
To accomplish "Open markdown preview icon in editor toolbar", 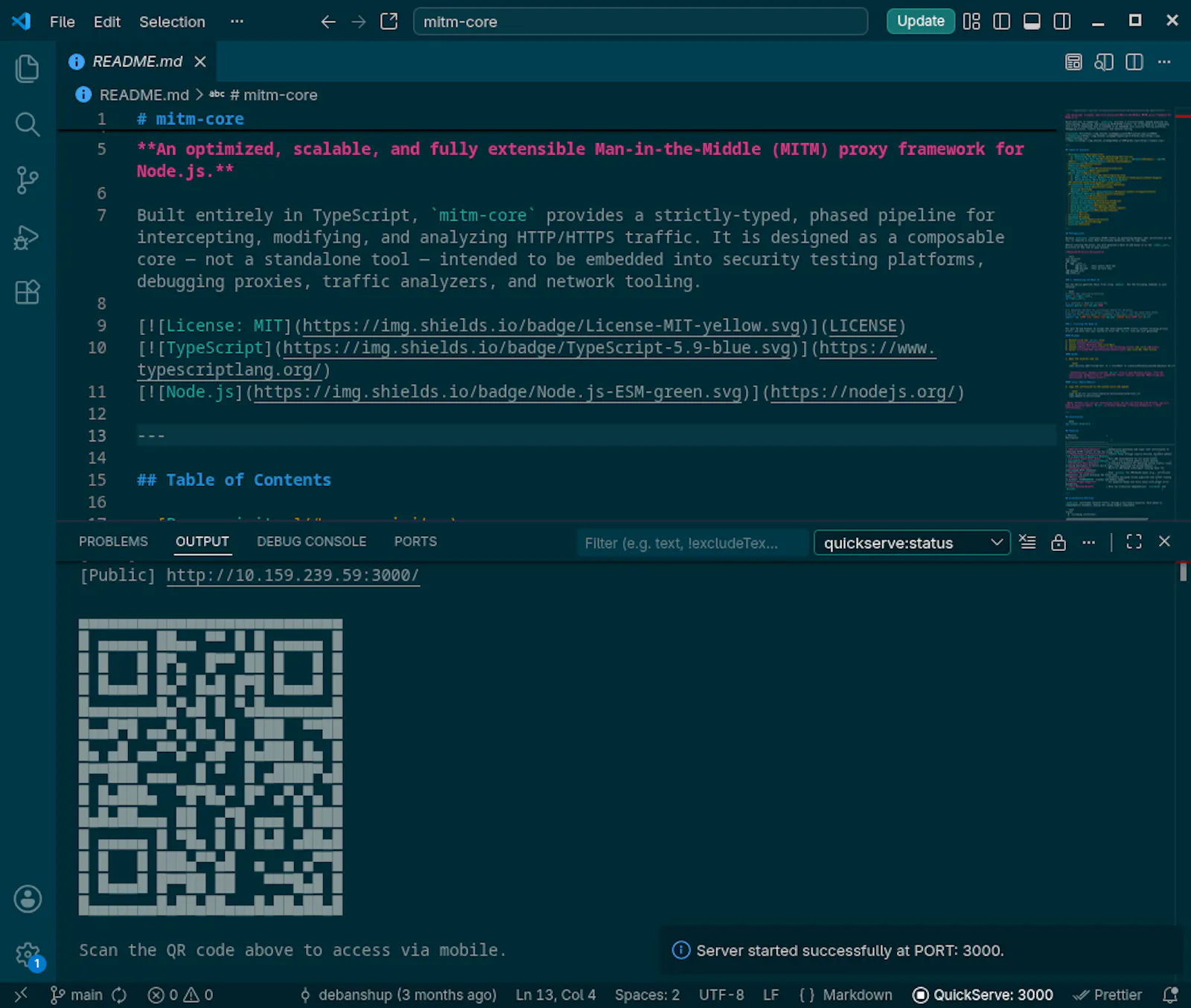I will (x=1073, y=62).
